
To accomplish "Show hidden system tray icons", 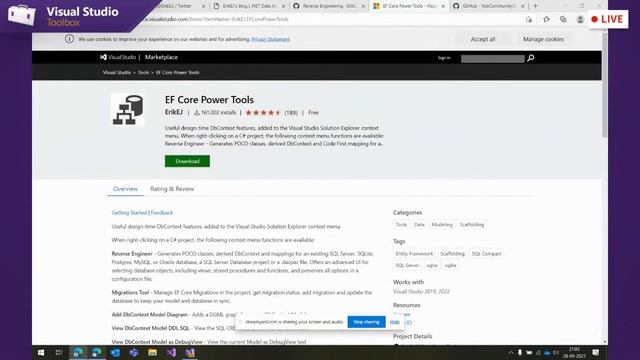I will tap(511, 353).
